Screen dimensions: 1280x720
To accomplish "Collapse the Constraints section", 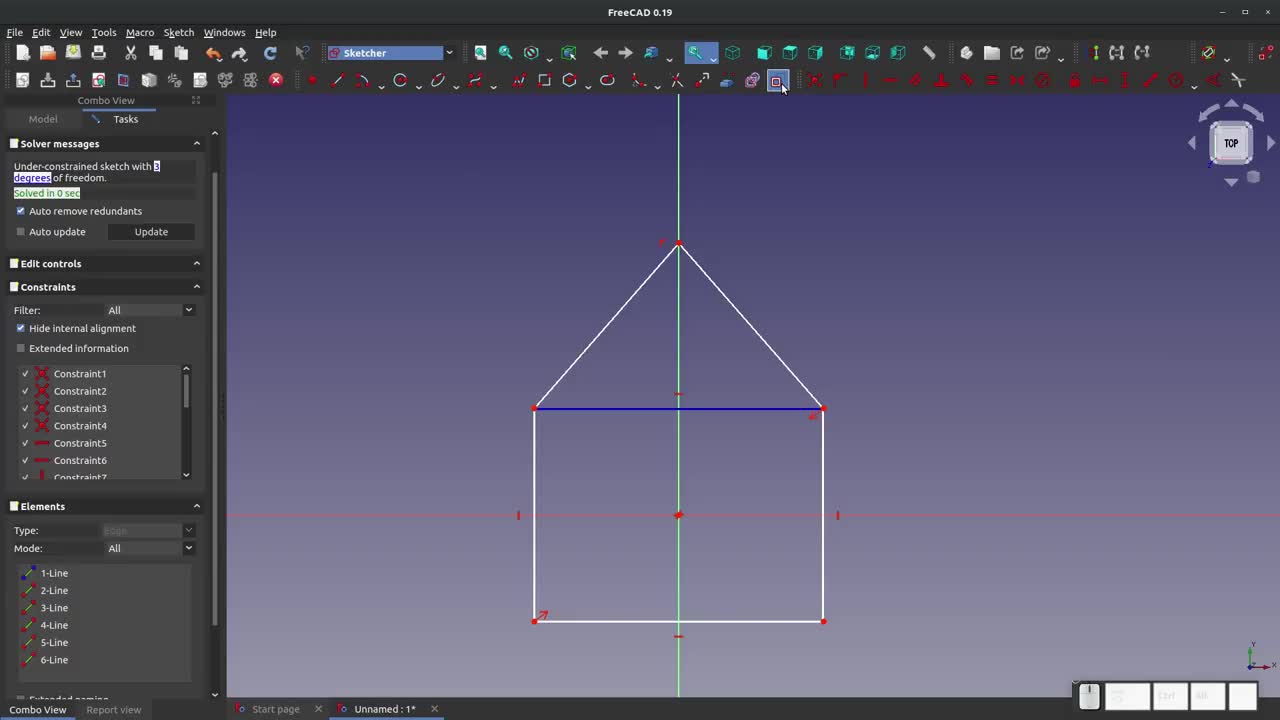I will click(x=196, y=287).
